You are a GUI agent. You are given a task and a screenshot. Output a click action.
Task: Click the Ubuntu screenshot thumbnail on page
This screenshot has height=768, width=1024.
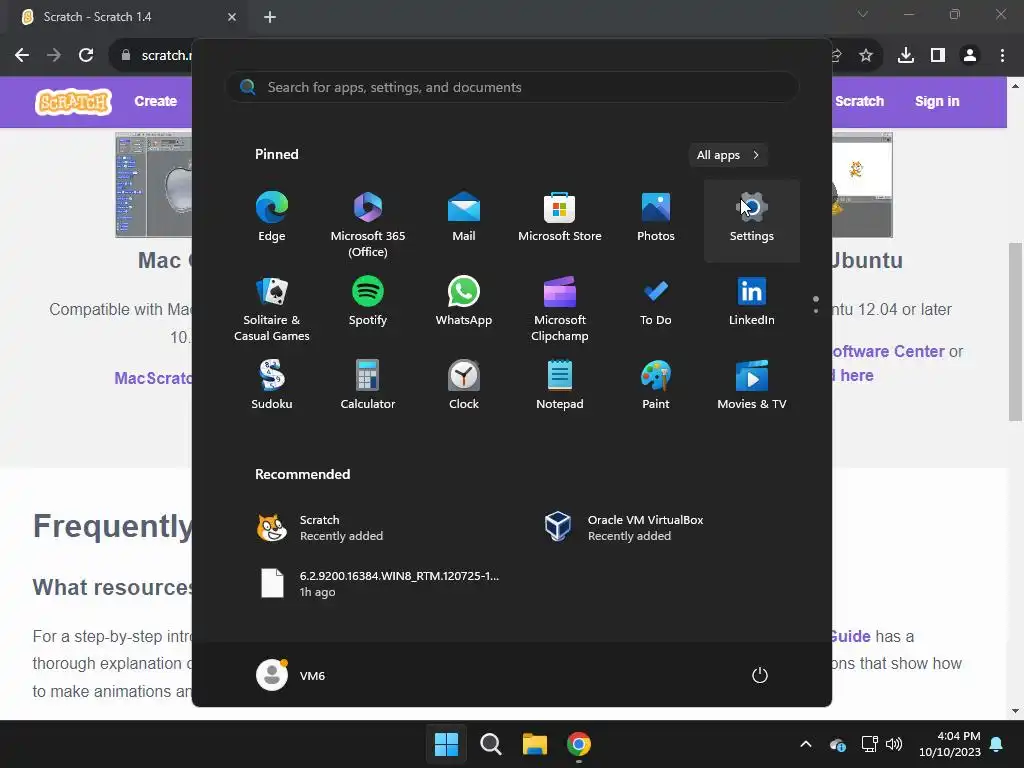pos(862,185)
